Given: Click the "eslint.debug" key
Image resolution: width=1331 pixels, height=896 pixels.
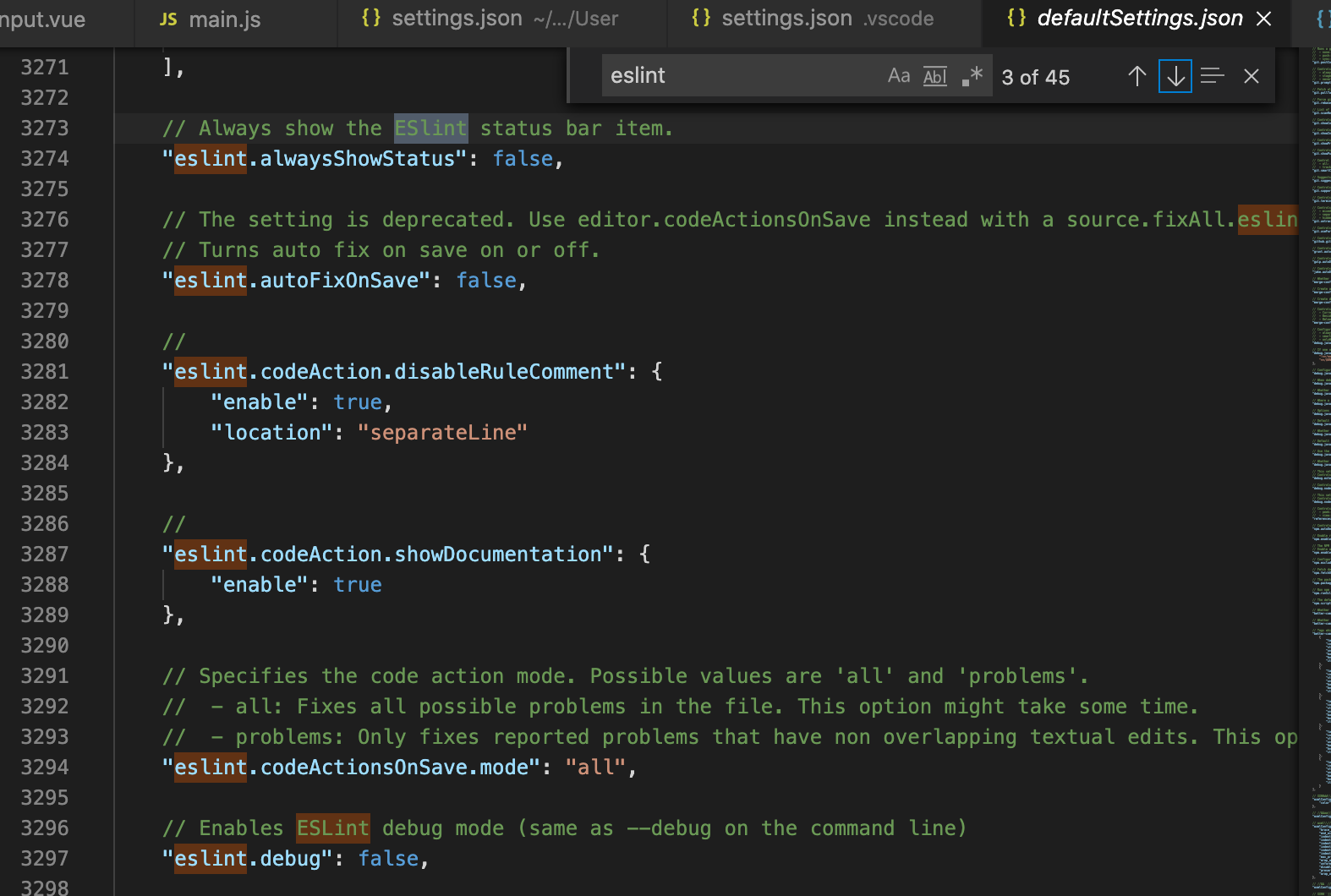Looking at the screenshot, I should (248, 859).
